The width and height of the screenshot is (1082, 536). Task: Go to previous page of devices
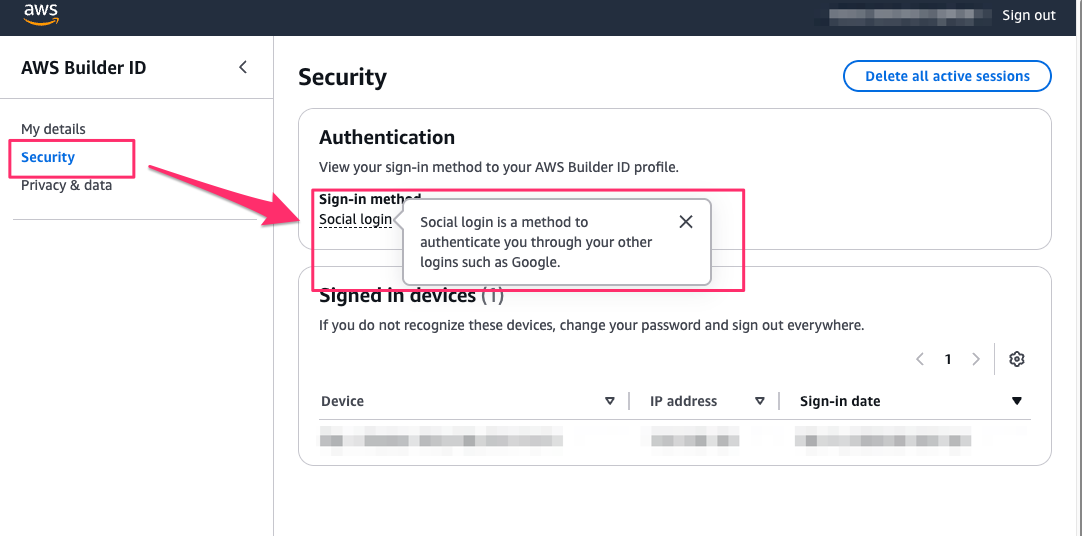pyautogui.click(x=920, y=360)
